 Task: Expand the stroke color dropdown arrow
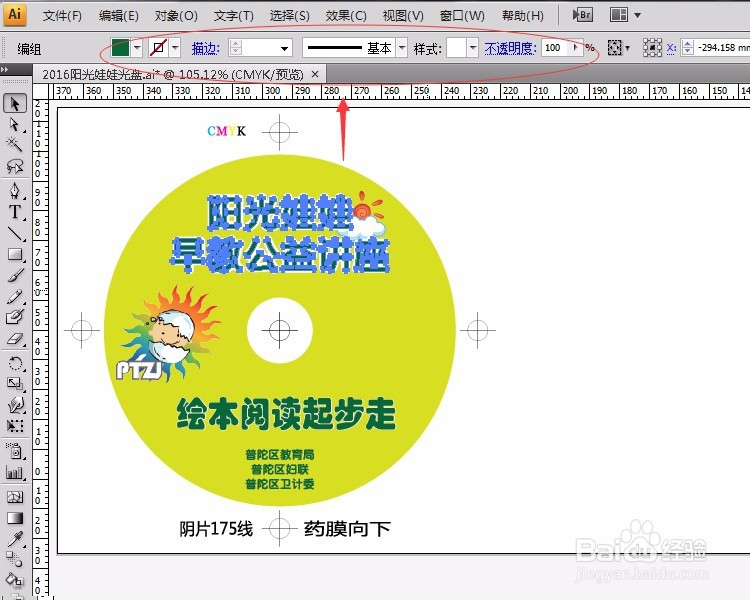pyautogui.click(x=175, y=48)
